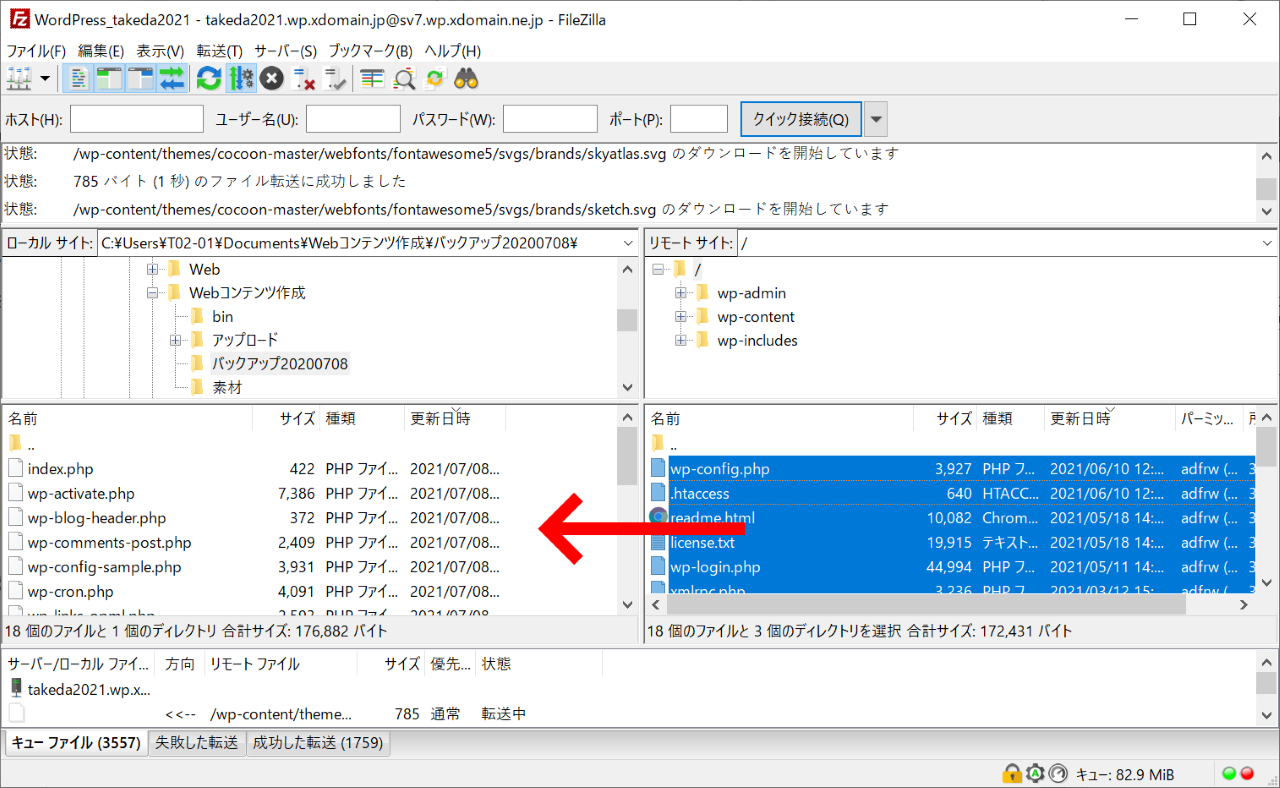Open the 編集(E) menu
1280x788 pixels.
(101, 51)
